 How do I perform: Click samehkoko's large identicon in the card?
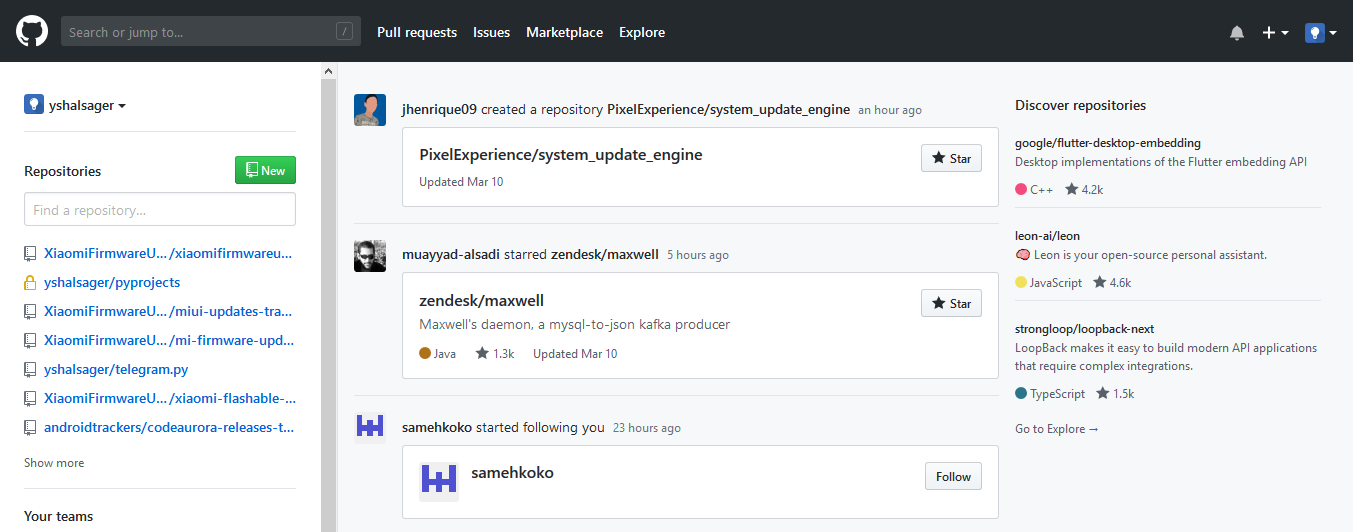tap(439, 478)
